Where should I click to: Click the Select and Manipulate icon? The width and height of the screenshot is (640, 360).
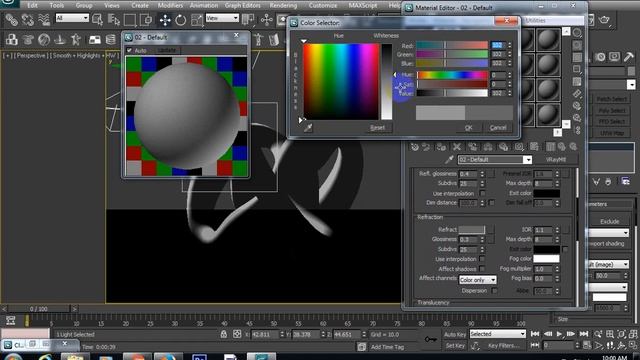(x=267, y=19)
